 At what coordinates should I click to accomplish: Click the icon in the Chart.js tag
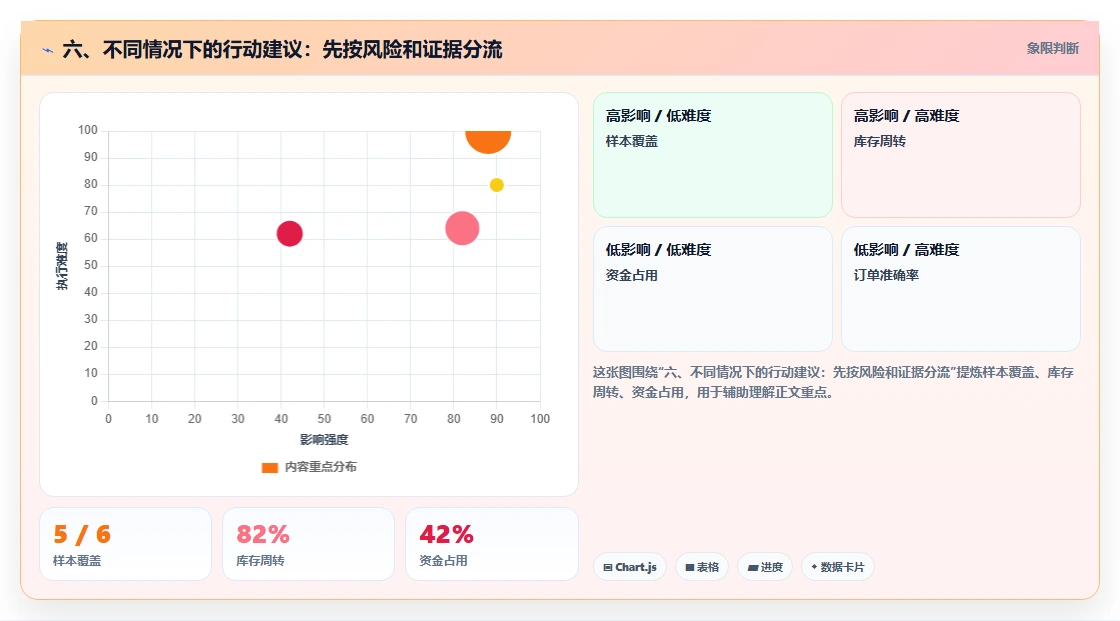click(x=608, y=567)
